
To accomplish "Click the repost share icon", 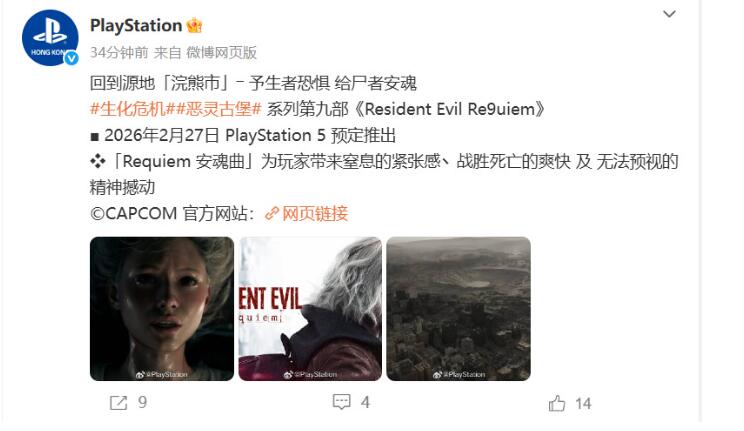I will coord(118,403).
